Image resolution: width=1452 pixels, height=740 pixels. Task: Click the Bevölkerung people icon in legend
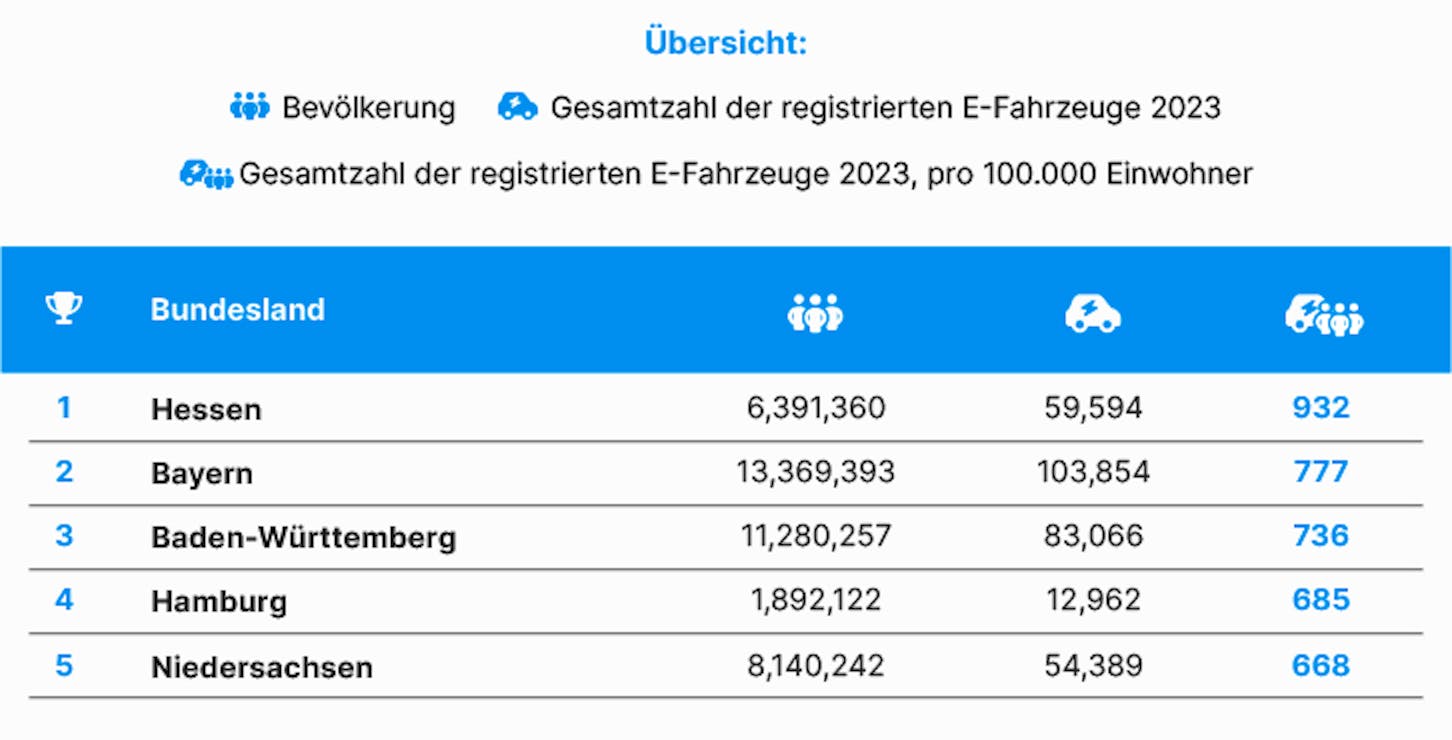(250, 106)
